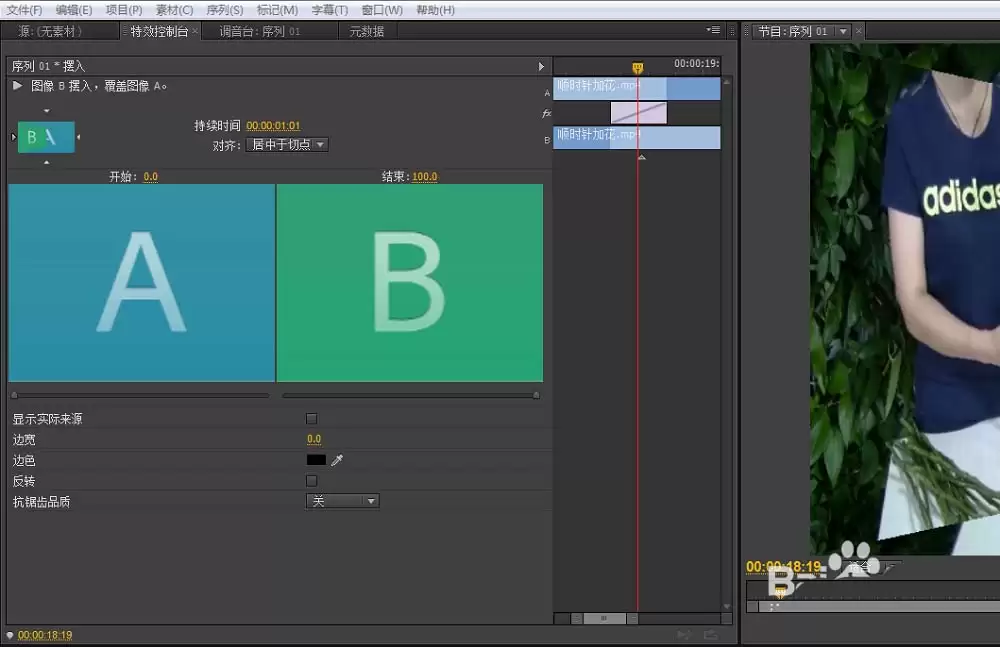Open the effect controls panel menu icon
The height and width of the screenshot is (647, 1000).
[713, 30]
